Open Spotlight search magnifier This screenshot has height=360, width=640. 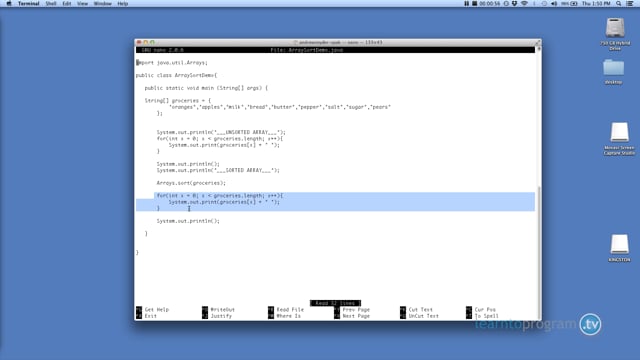pyautogui.click(x=619, y=4)
